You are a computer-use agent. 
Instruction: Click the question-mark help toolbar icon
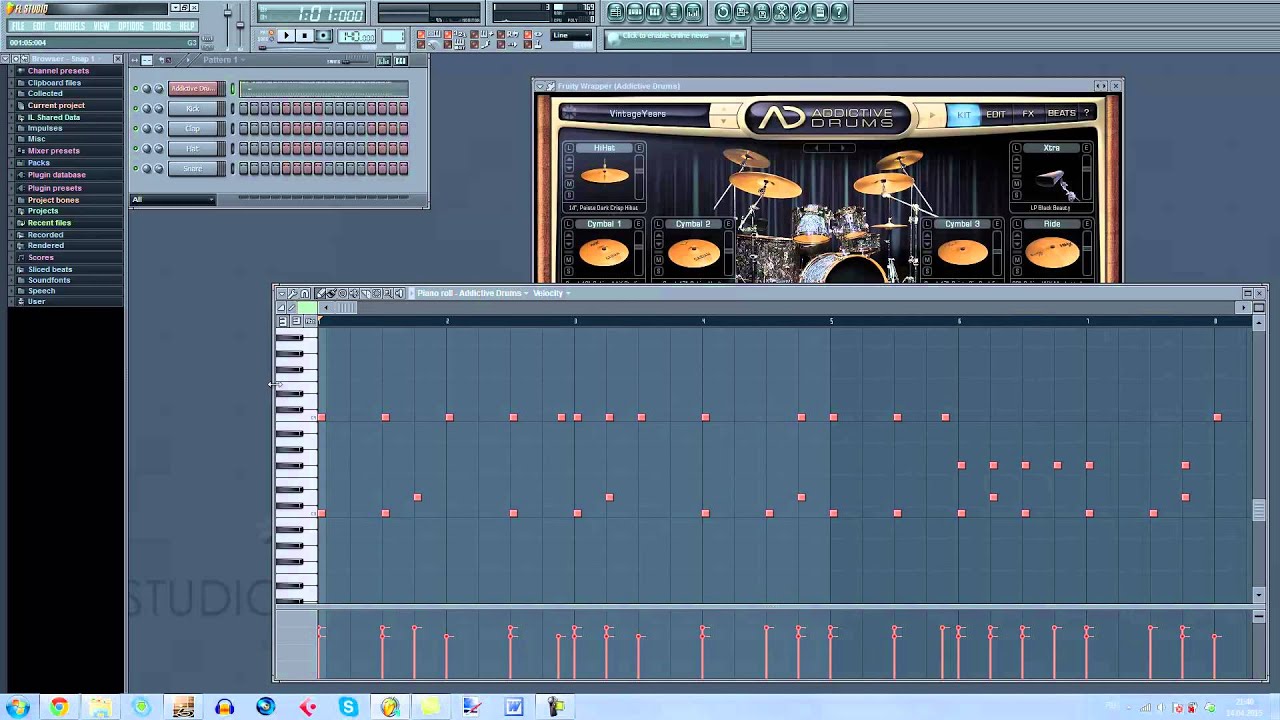pos(839,12)
